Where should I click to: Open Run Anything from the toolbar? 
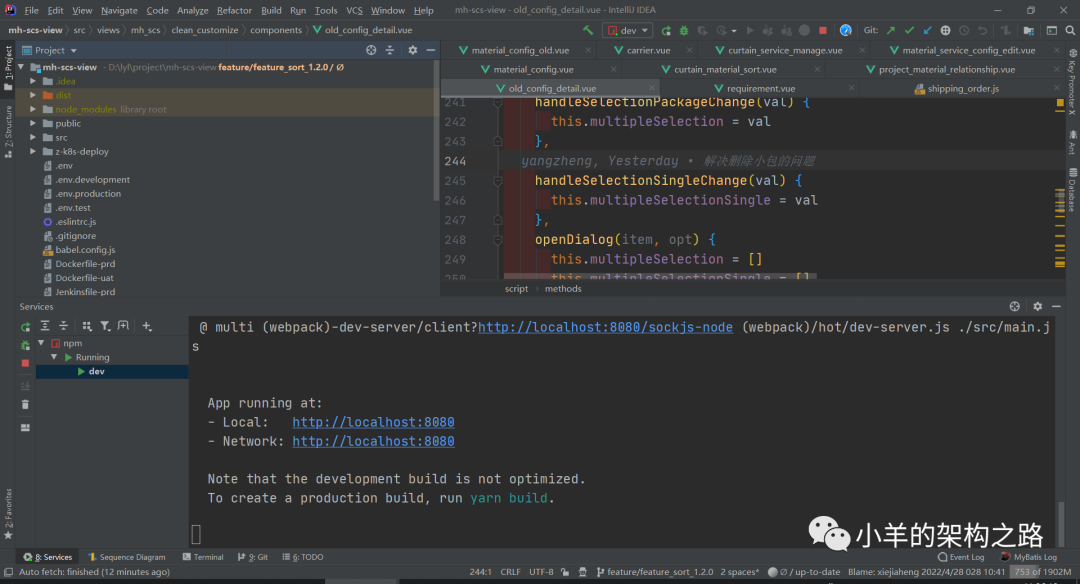pyautogui.click(x=1052, y=30)
